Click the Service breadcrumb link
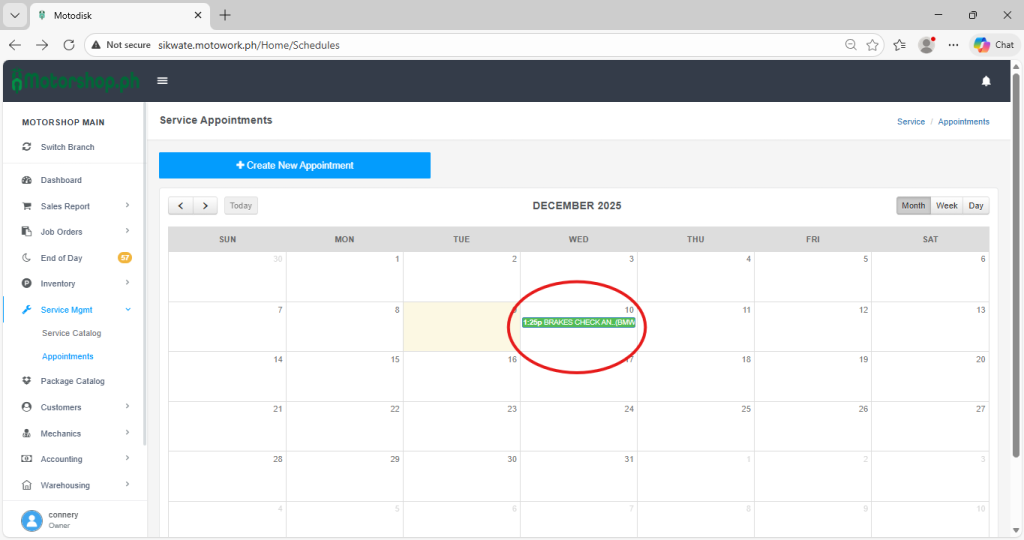This screenshot has height=540, width=1024. (910, 122)
